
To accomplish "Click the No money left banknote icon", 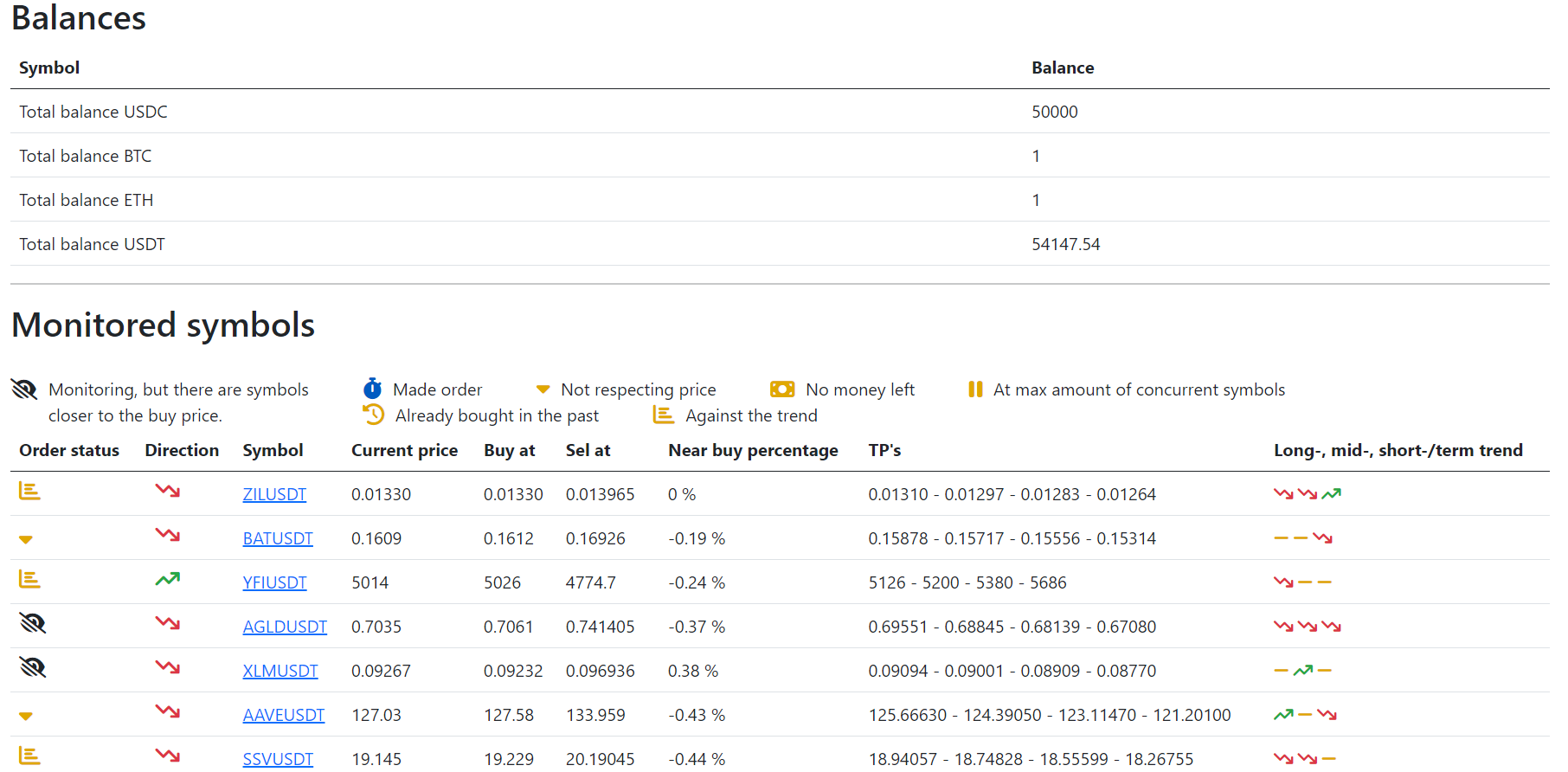I will pyautogui.click(x=781, y=389).
